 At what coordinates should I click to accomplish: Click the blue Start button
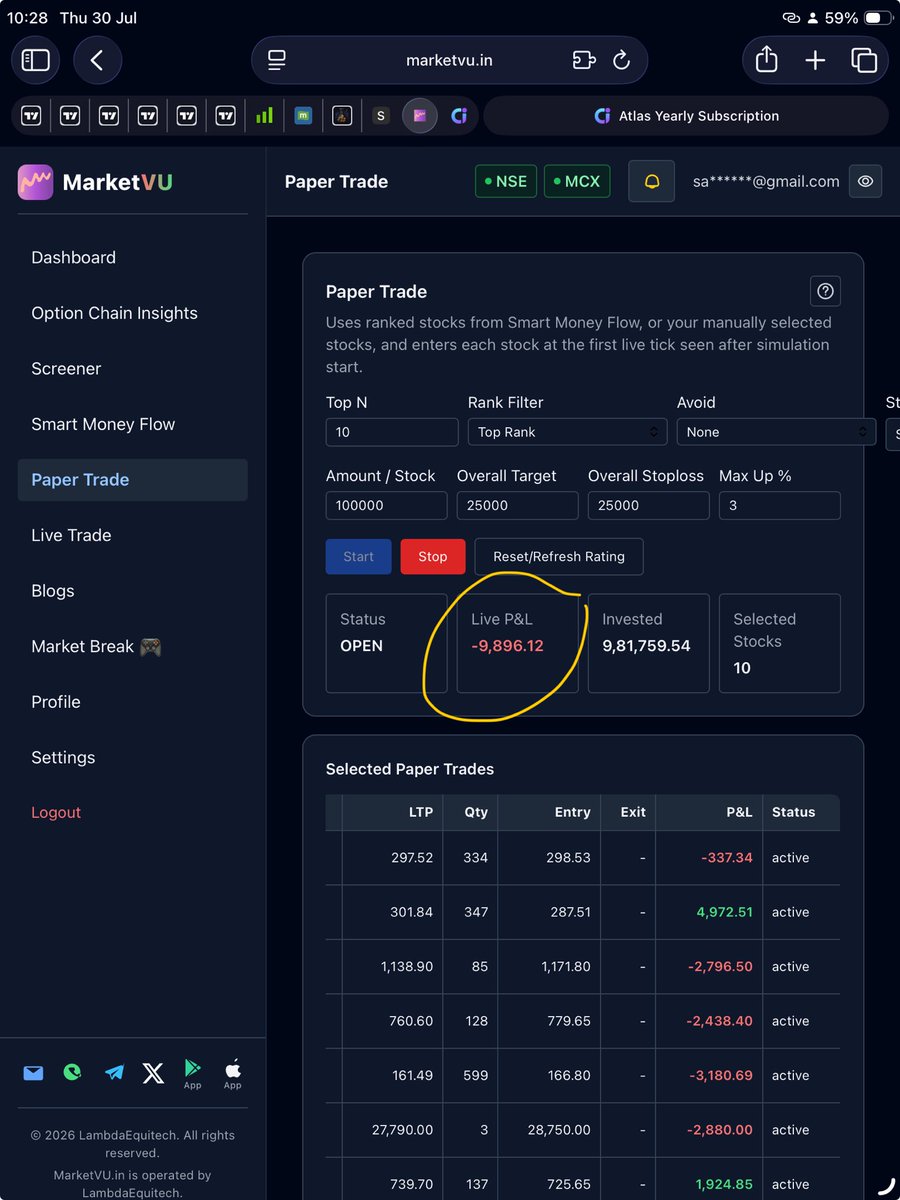click(x=358, y=556)
